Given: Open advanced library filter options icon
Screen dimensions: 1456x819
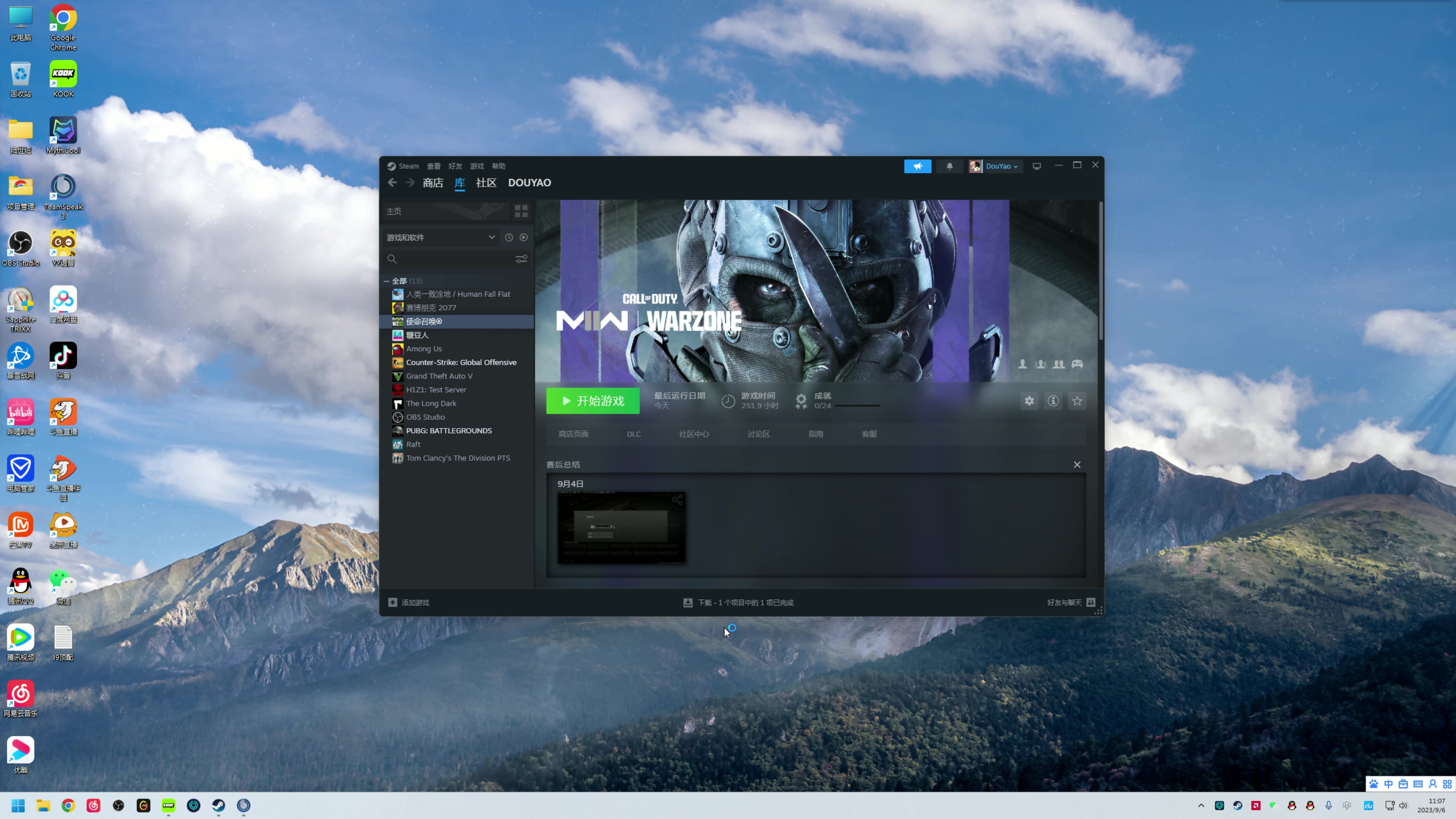Looking at the screenshot, I should click(x=521, y=259).
